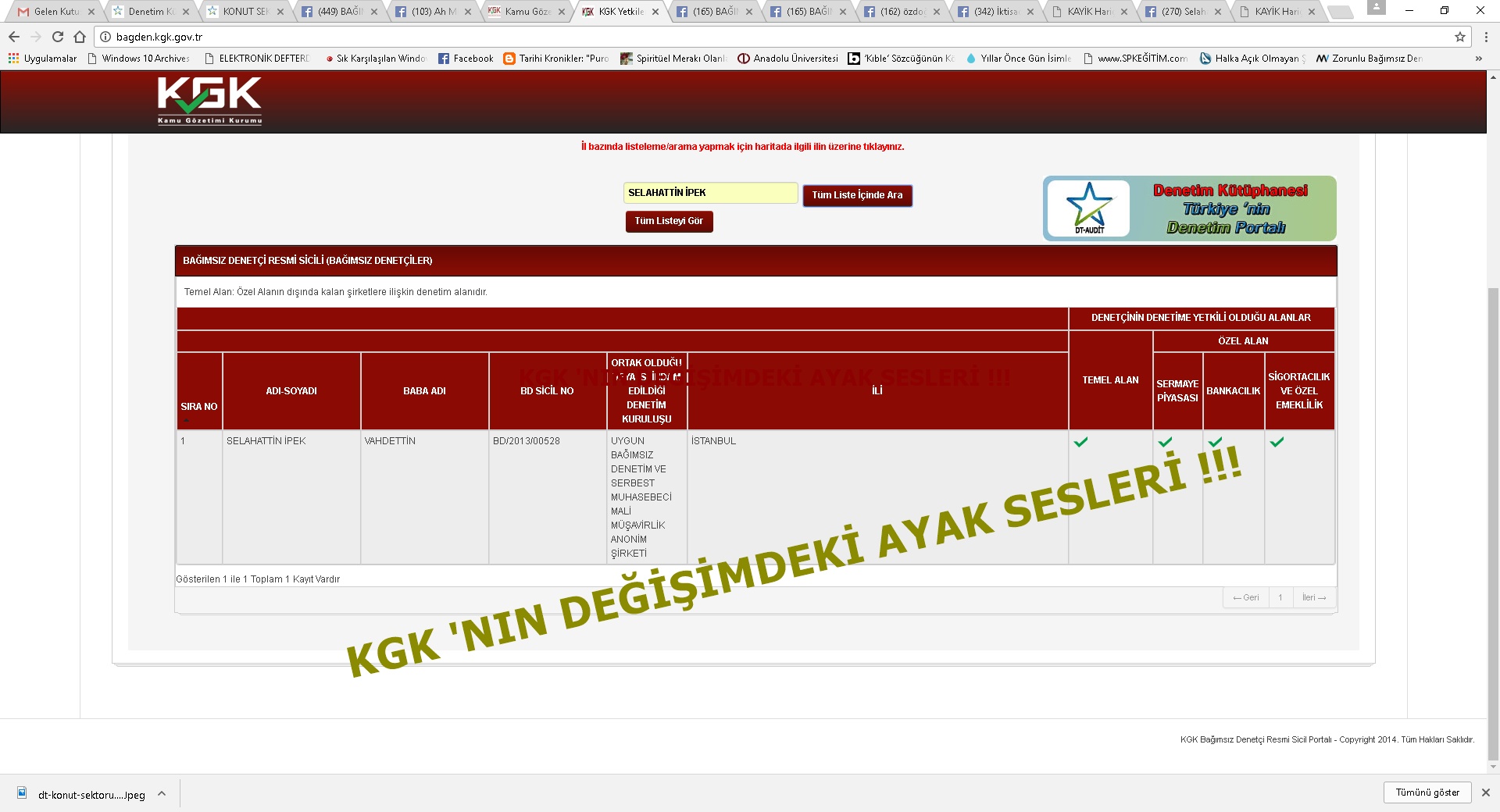Bookmark this page using the star icon
1500x812 pixels.
point(1459,36)
